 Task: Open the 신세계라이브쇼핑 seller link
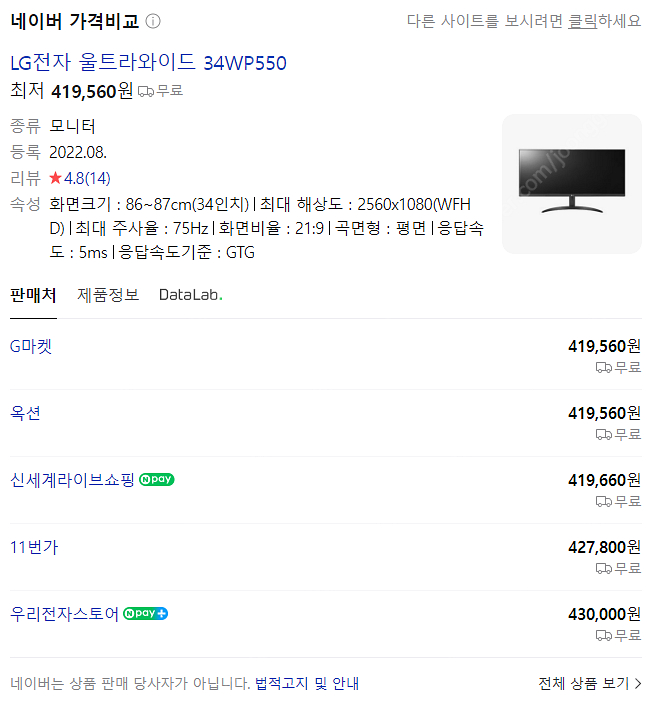72,480
